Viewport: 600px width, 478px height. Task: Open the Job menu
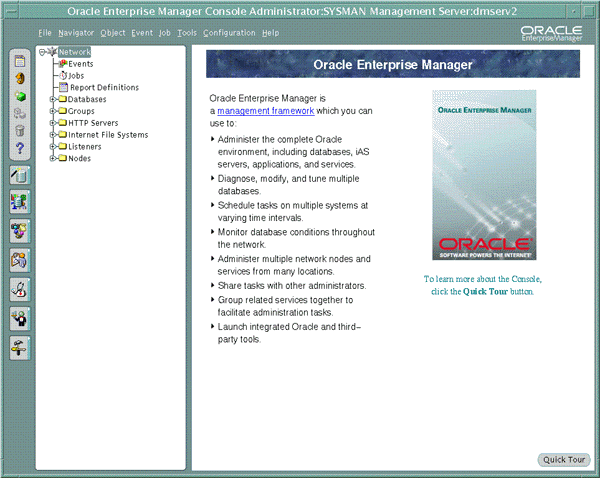tap(165, 33)
